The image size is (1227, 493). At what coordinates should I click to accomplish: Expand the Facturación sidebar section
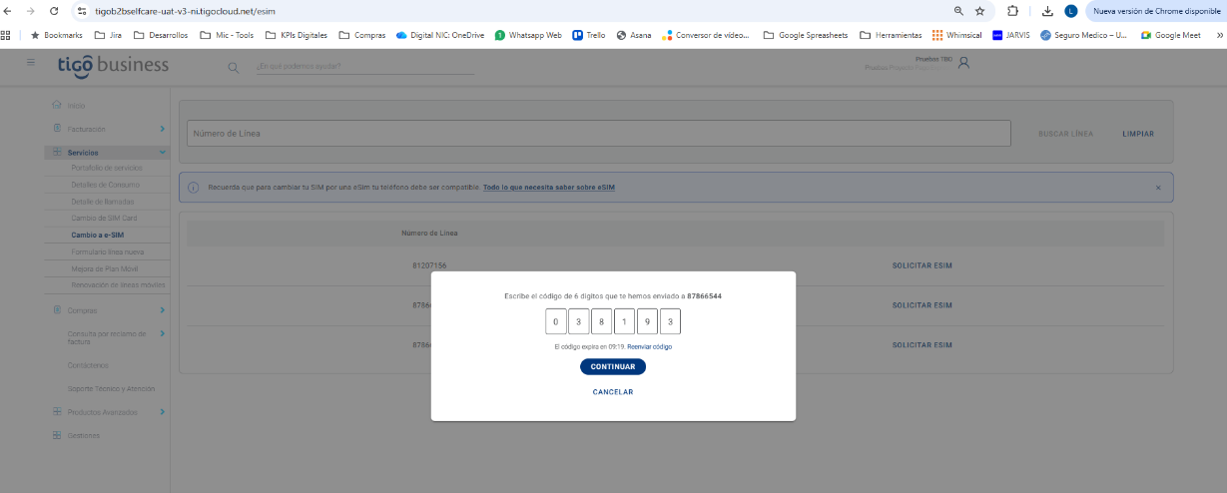(x=108, y=129)
